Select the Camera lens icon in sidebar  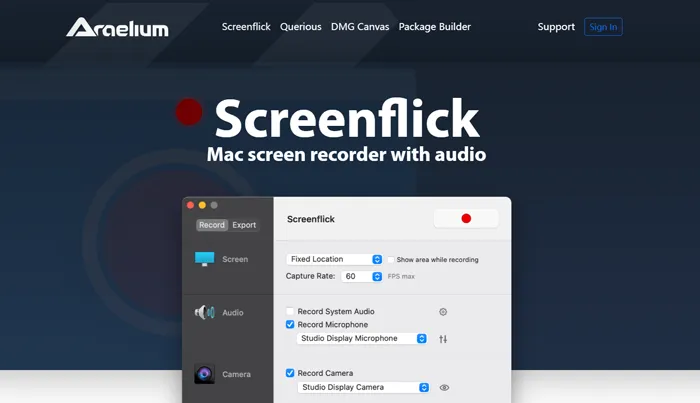coord(204,374)
